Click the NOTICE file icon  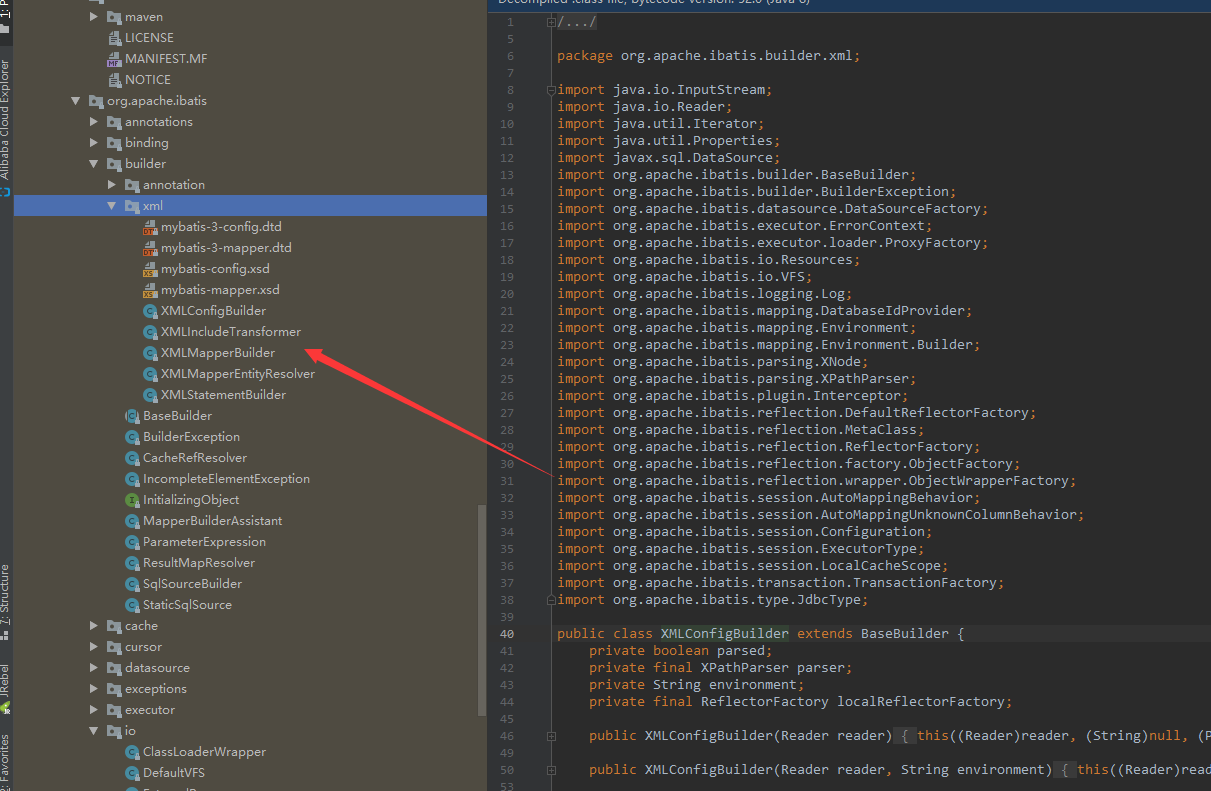tap(114, 80)
